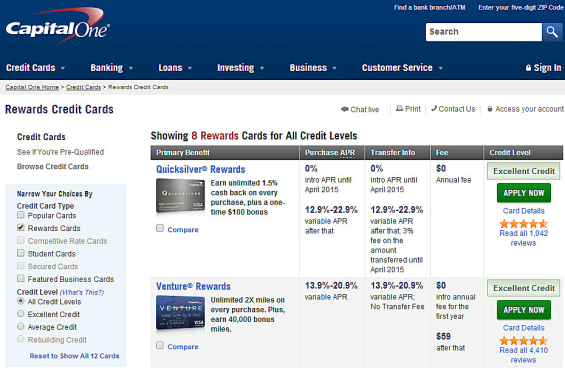Image resolution: width=565 pixels, height=368 pixels.
Task: Click Enter your five-digit ZIP Code
Action: [x=521, y=8]
